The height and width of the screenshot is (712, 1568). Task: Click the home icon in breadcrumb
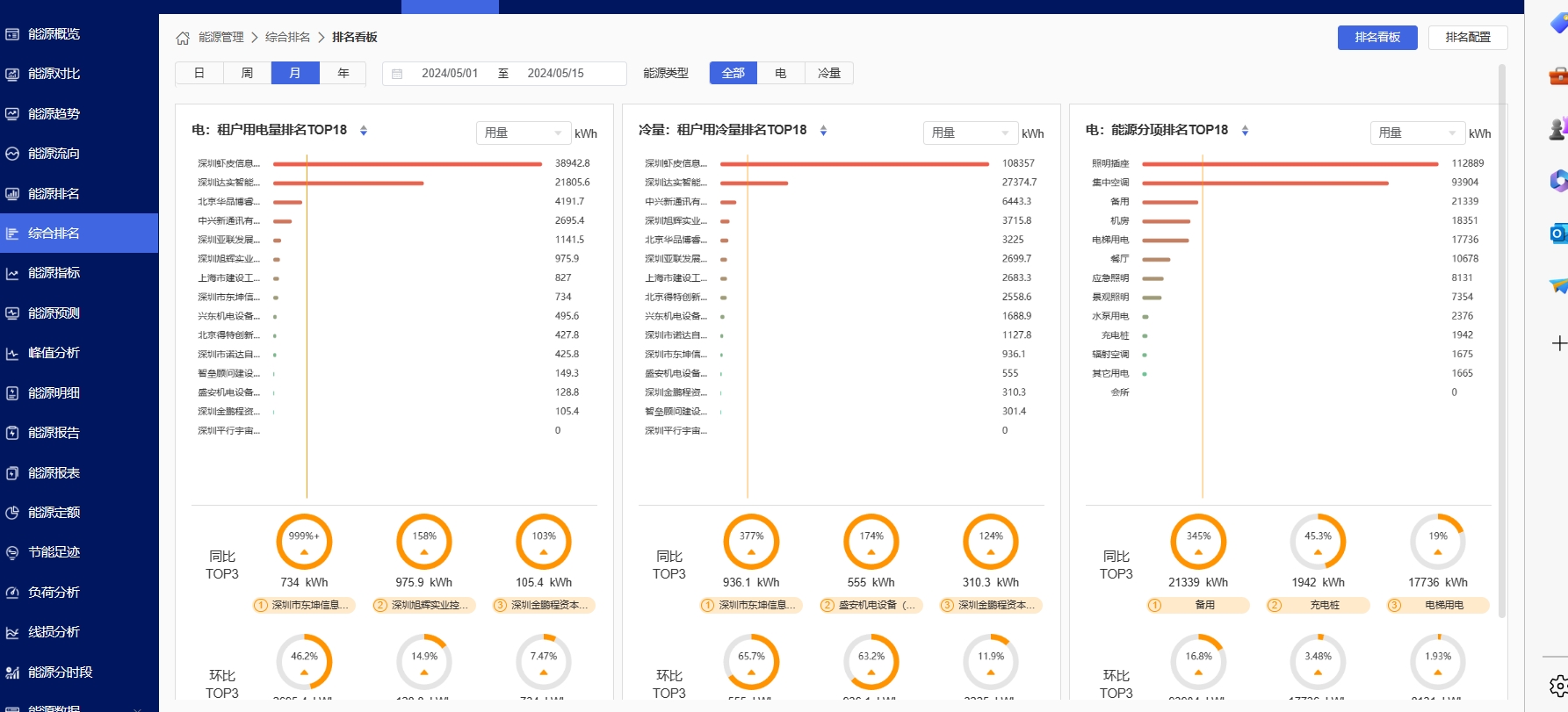(183, 38)
